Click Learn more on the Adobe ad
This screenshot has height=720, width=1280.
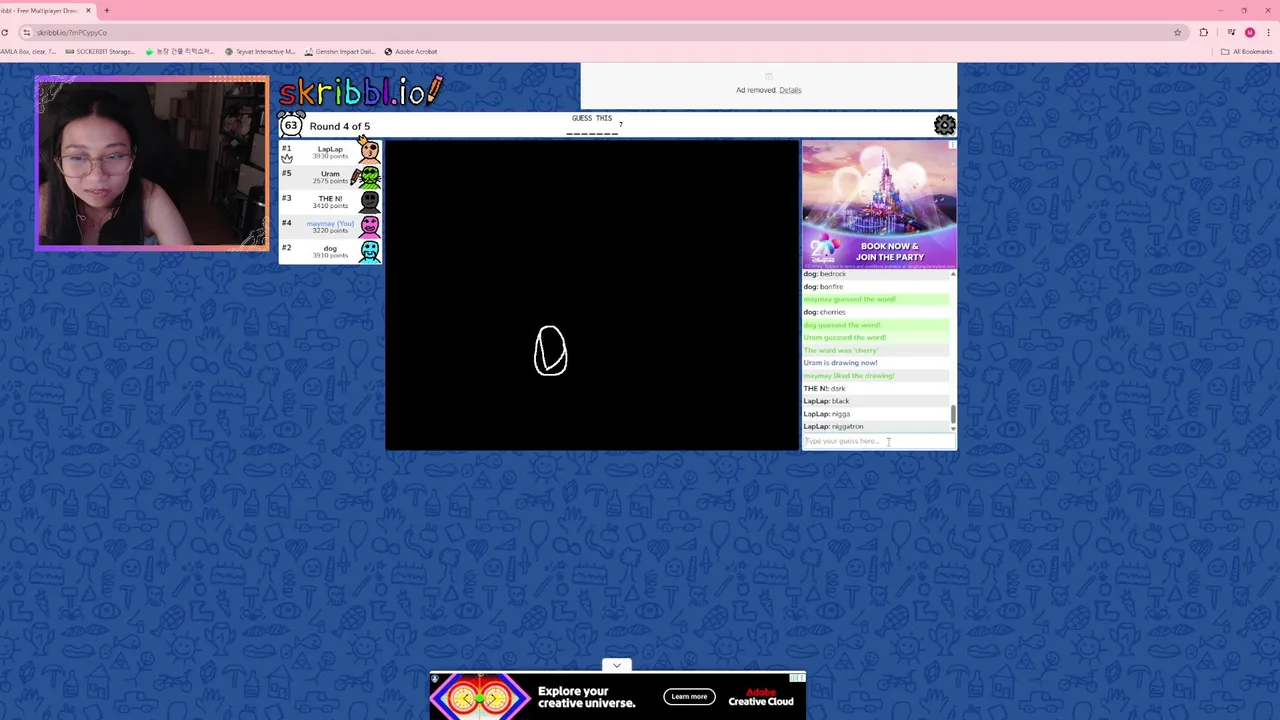(x=689, y=696)
